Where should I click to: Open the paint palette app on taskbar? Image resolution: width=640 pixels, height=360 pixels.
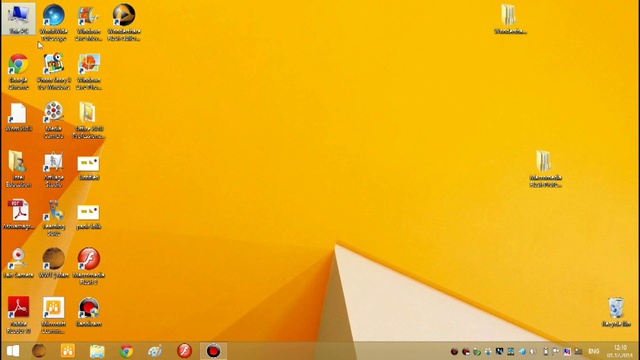pyautogui.click(x=155, y=351)
